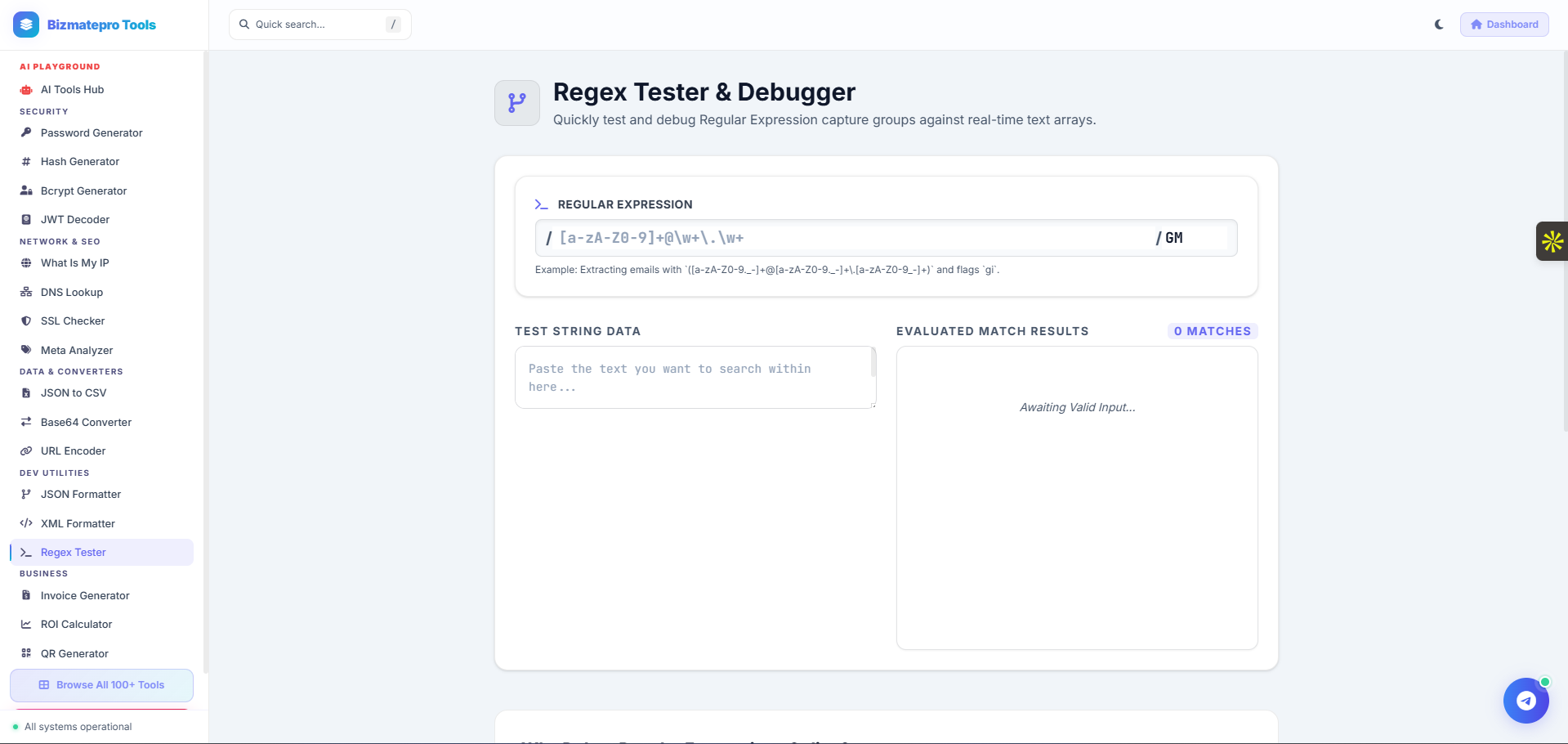Viewport: 1568px width, 744px height.
Task: Click the Invoice Generator document icon
Action: [26, 595]
